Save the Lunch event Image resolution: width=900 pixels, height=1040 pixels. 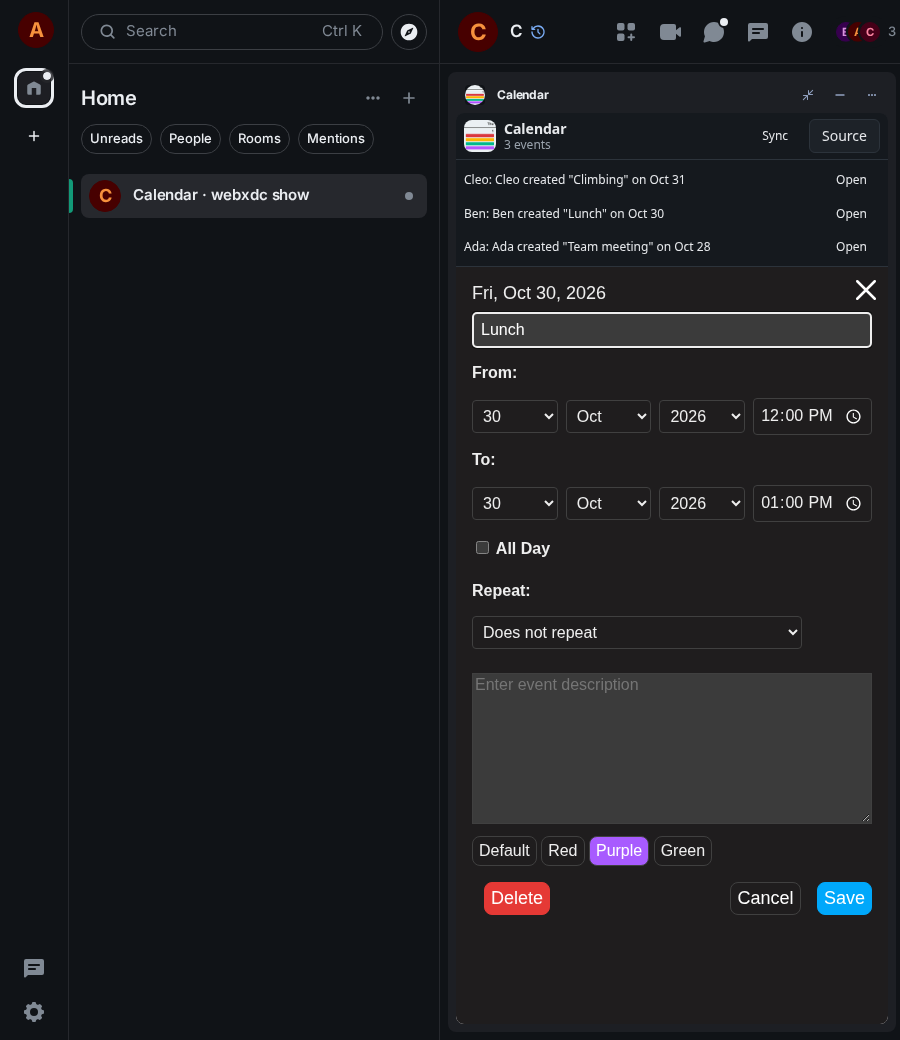(844, 898)
